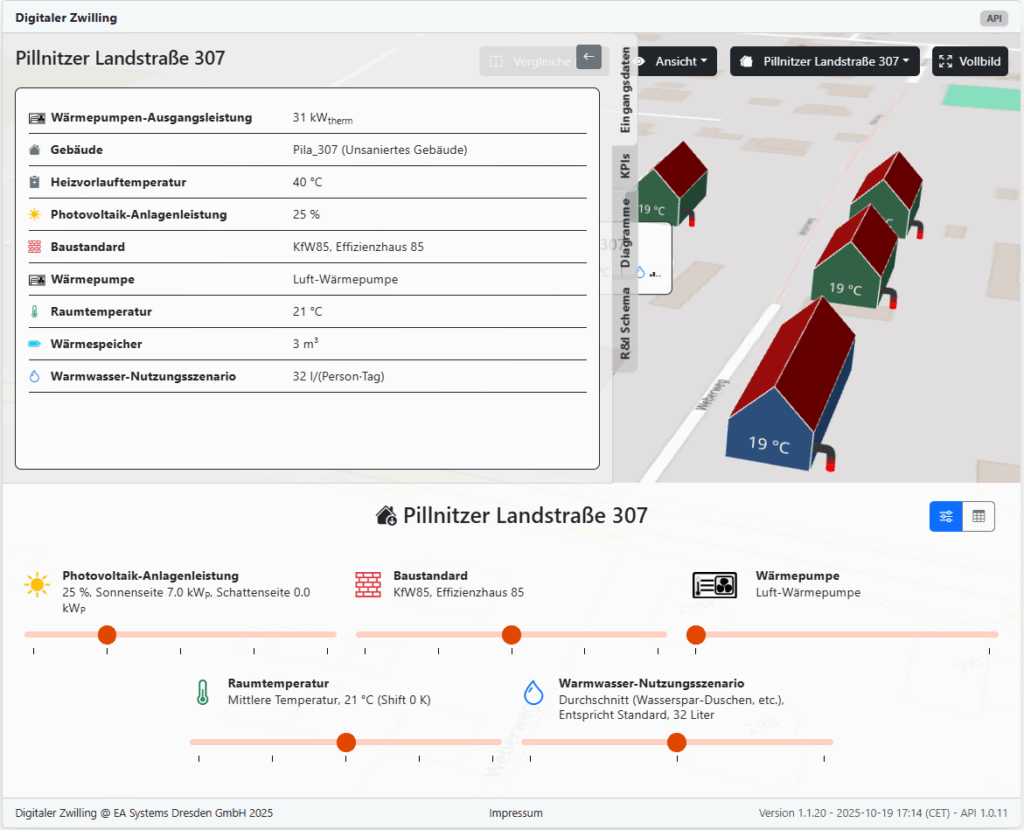This screenshot has width=1024, height=830.
Task: Click the Wärmepumpe icon in table row
Action: (x=37, y=280)
